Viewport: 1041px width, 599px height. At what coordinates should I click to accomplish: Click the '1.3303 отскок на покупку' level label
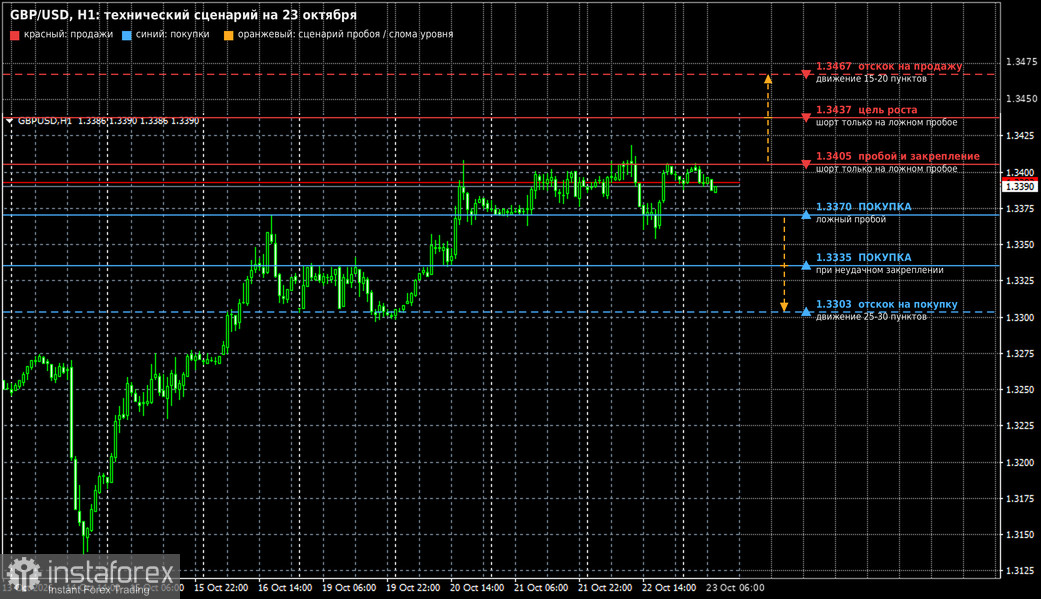pyautogui.click(x=887, y=304)
